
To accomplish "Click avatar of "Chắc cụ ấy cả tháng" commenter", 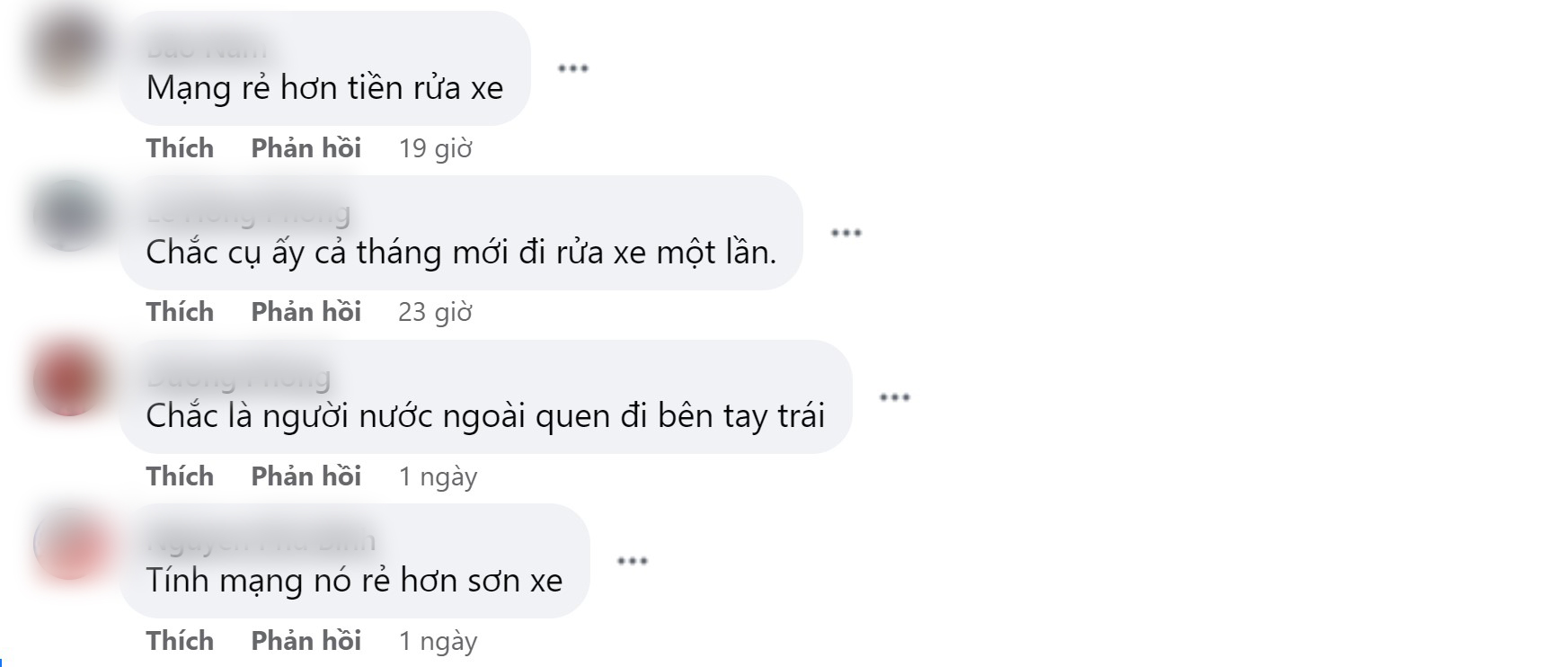I will click(x=68, y=214).
